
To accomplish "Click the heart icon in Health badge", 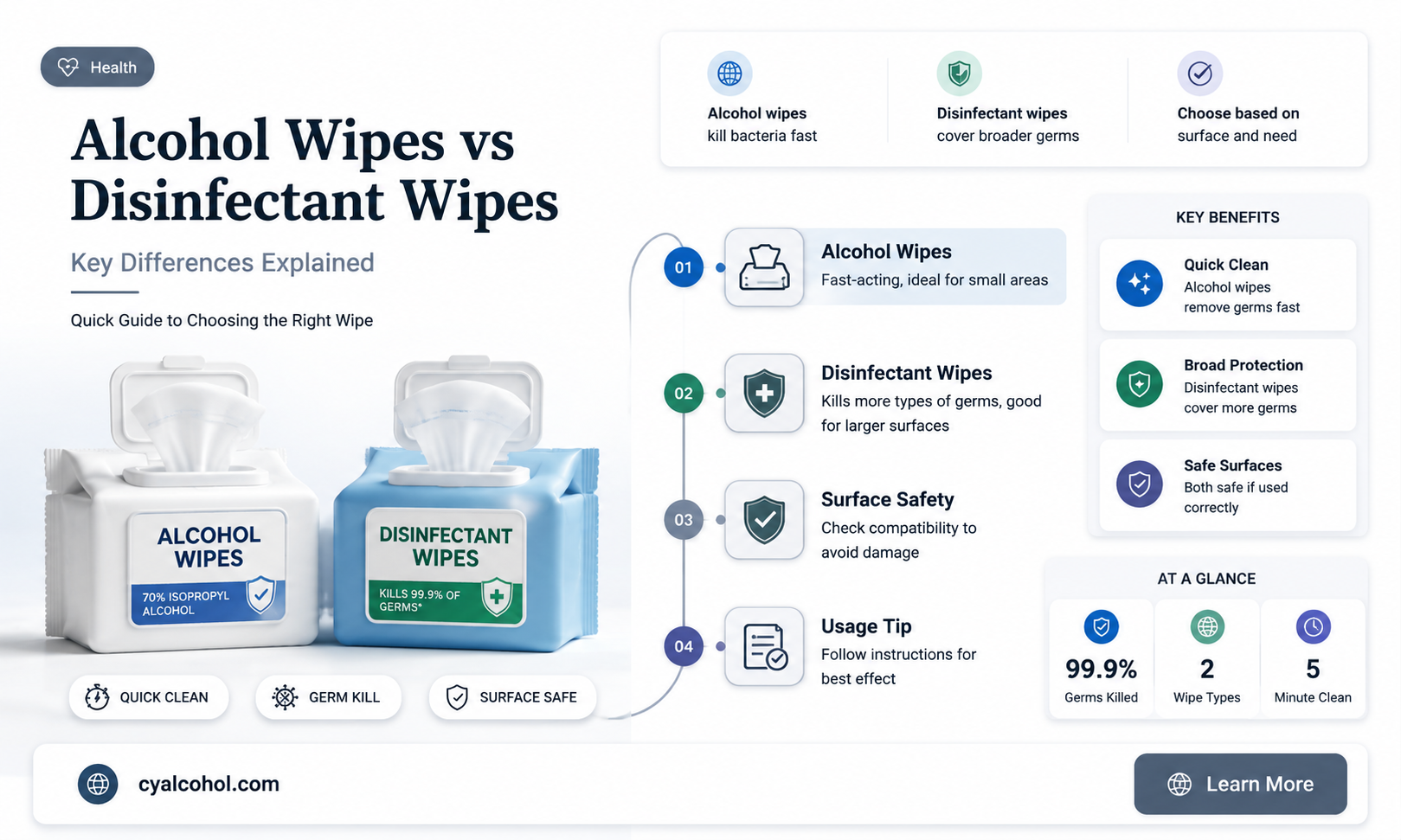I will [67, 67].
